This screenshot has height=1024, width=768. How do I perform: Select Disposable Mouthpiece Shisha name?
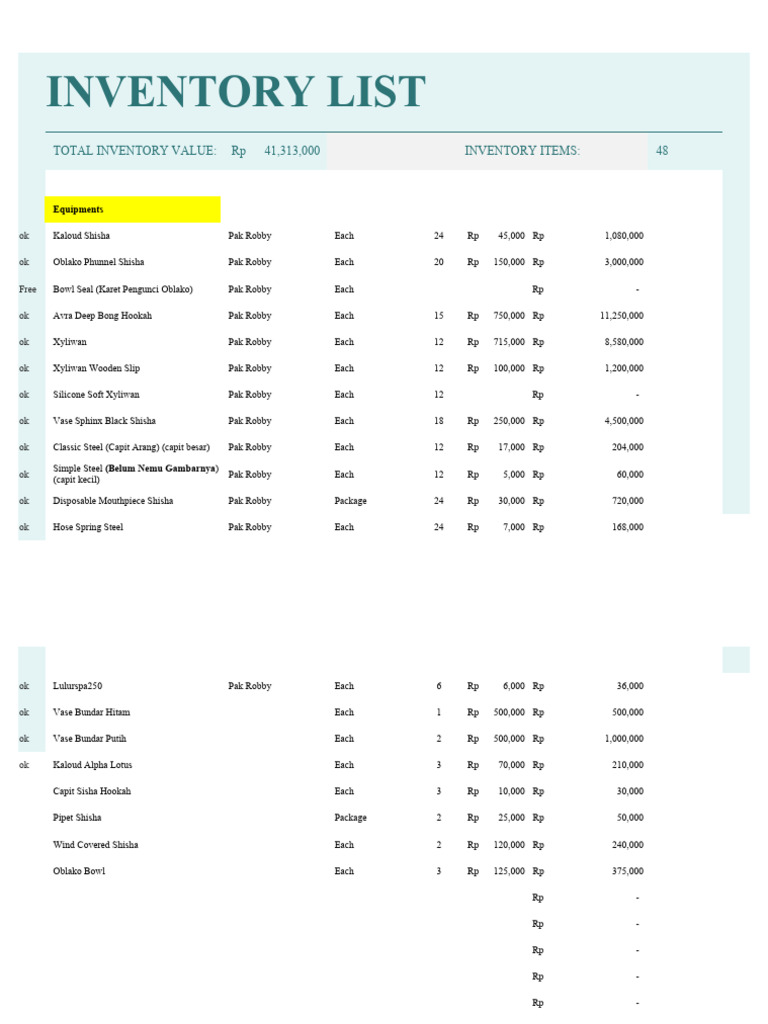(113, 501)
